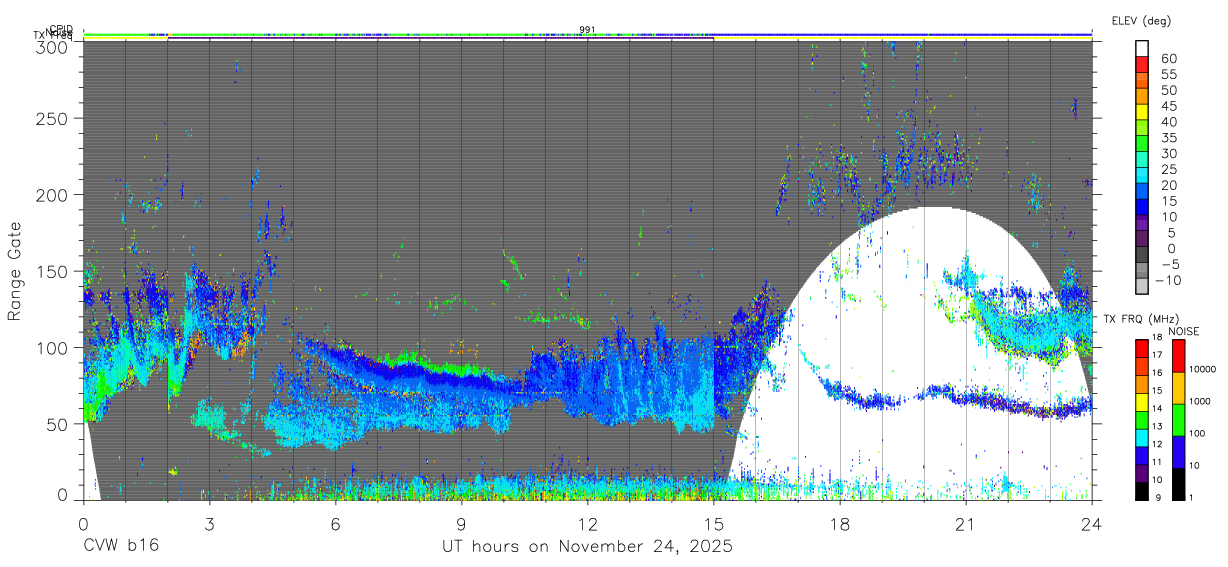Click x-axis hour tick label '6'
Viewport: 1228px width, 567px height.
click(x=335, y=523)
